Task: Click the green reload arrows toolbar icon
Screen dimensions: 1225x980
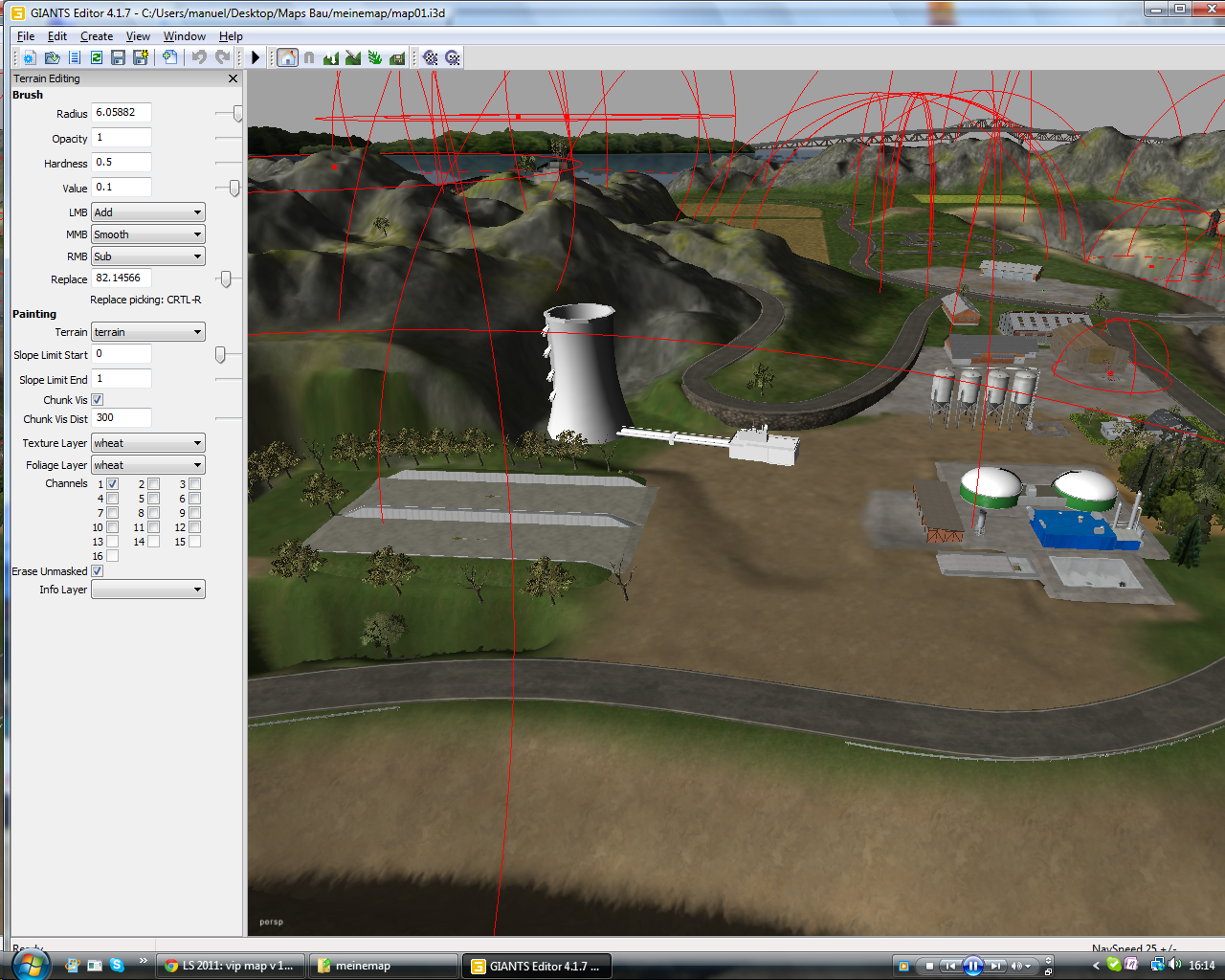Action: [97, 58]
